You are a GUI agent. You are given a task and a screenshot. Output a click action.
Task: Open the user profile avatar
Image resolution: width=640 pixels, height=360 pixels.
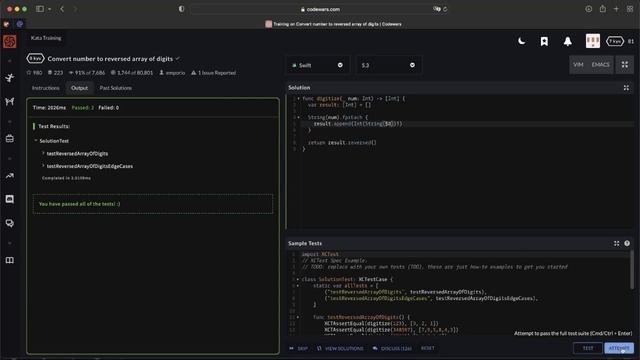click(x=593, y=41)
